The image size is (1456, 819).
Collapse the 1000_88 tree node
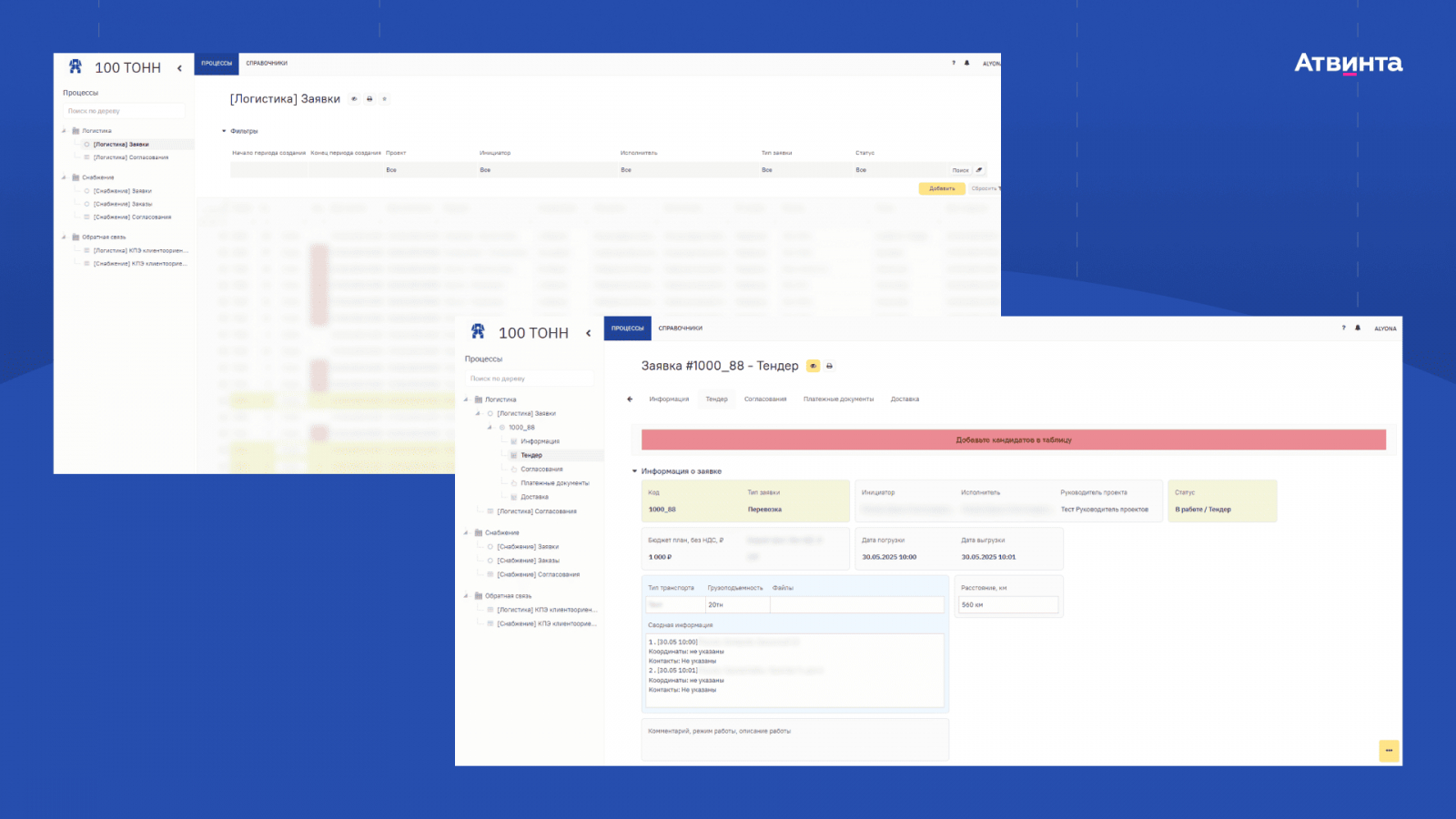pyautogui.click(x=490, y=427)
